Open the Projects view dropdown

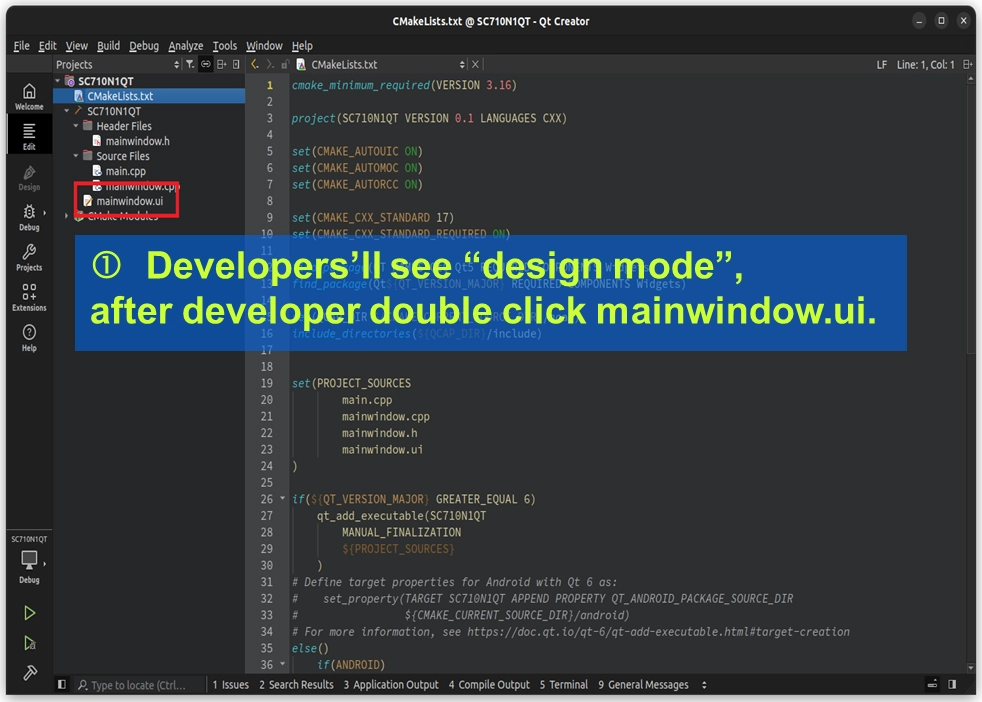tap(117, 64)
